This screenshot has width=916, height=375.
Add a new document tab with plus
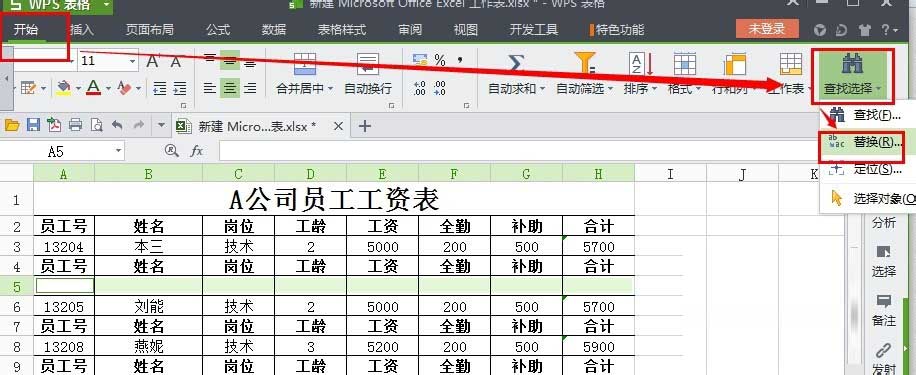365,126
